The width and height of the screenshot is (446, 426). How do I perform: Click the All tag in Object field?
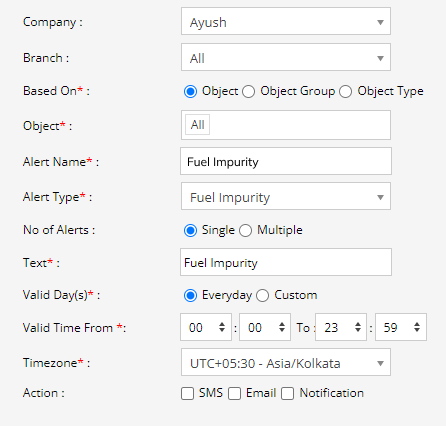pos(197,125)
